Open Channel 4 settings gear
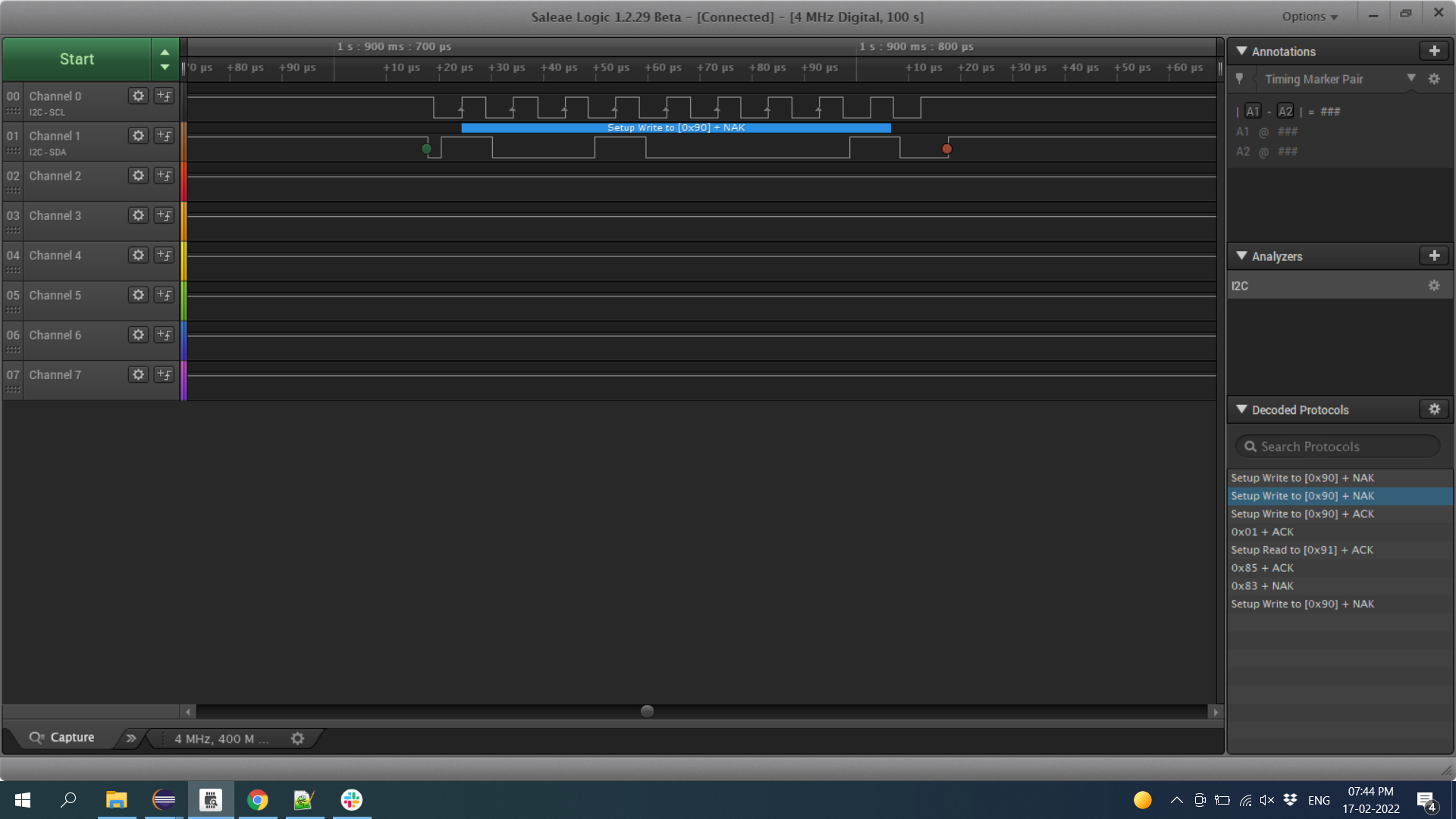This screenshot has width=1456, height=819. [x=138, y=256]
